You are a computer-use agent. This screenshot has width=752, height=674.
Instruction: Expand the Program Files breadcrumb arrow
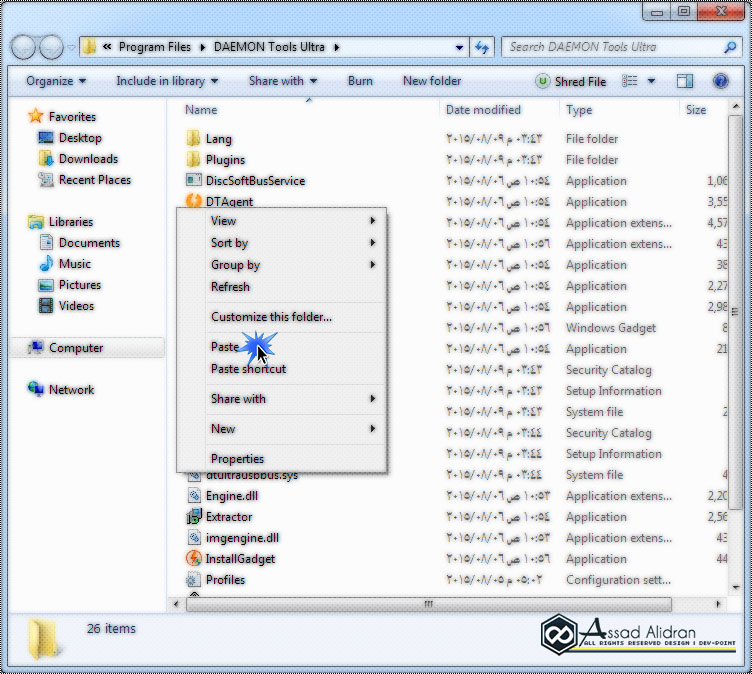pos(203,47)
